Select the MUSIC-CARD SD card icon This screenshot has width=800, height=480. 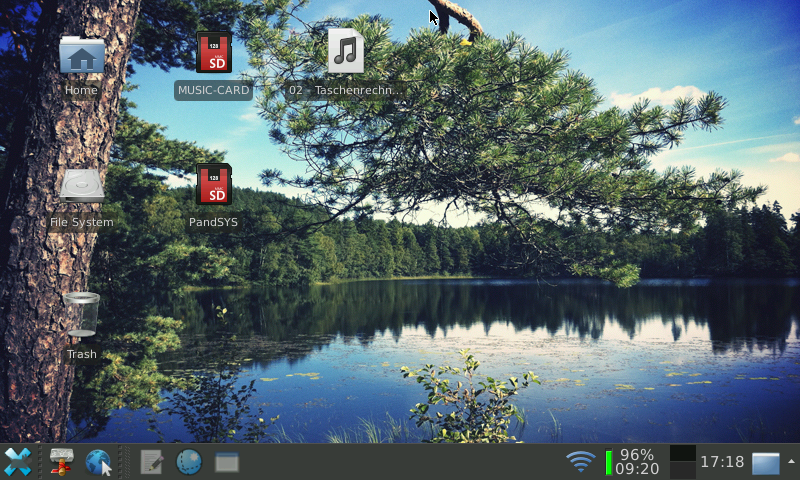pos(213,53)
